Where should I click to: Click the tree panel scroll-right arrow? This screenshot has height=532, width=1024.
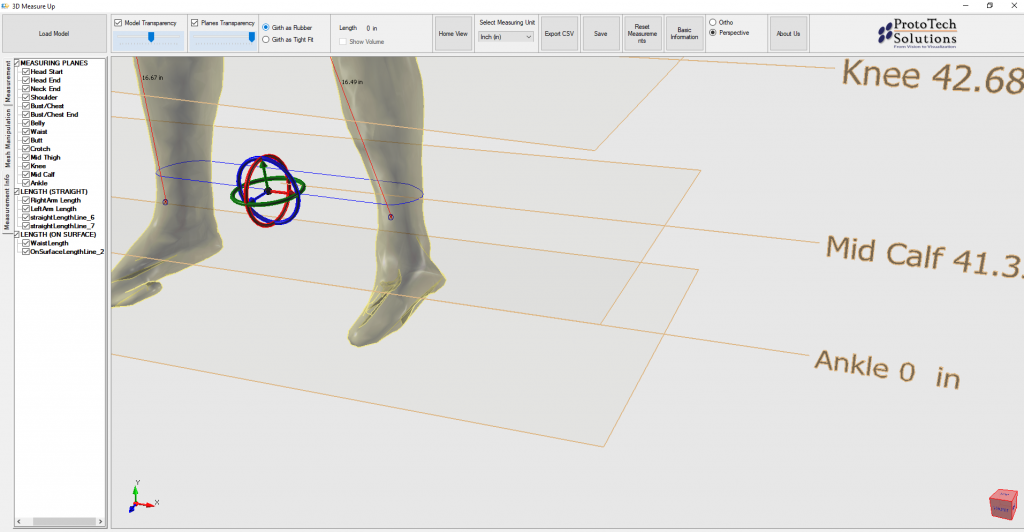tap(101, 522)
